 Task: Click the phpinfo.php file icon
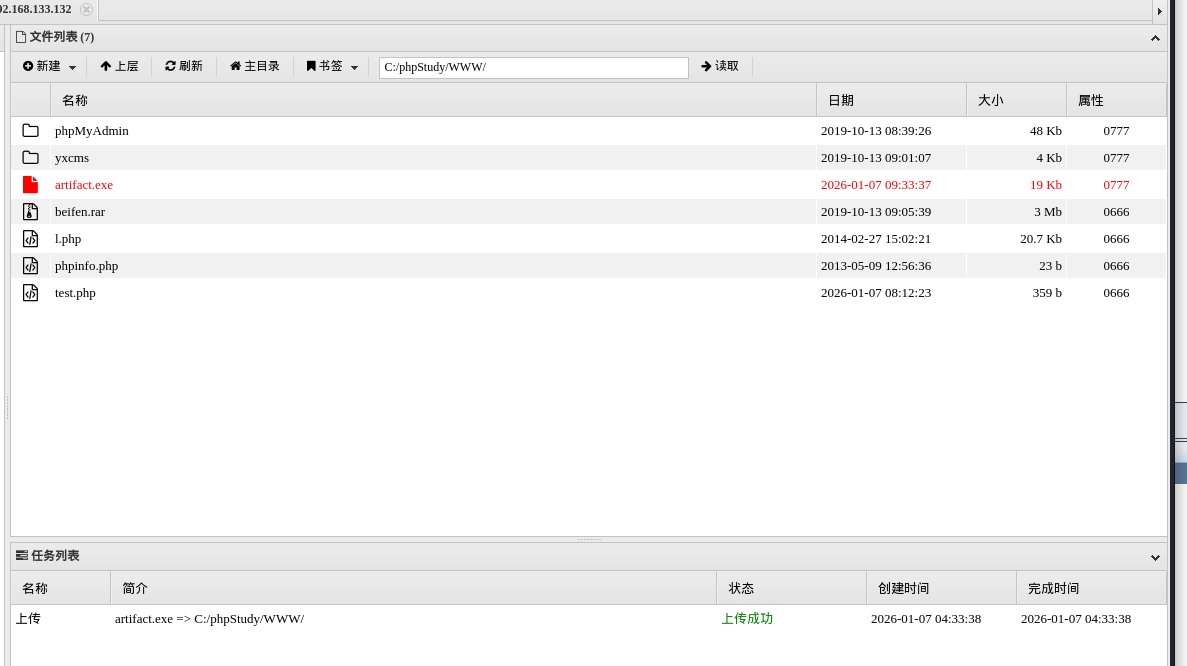click(30, 266)
